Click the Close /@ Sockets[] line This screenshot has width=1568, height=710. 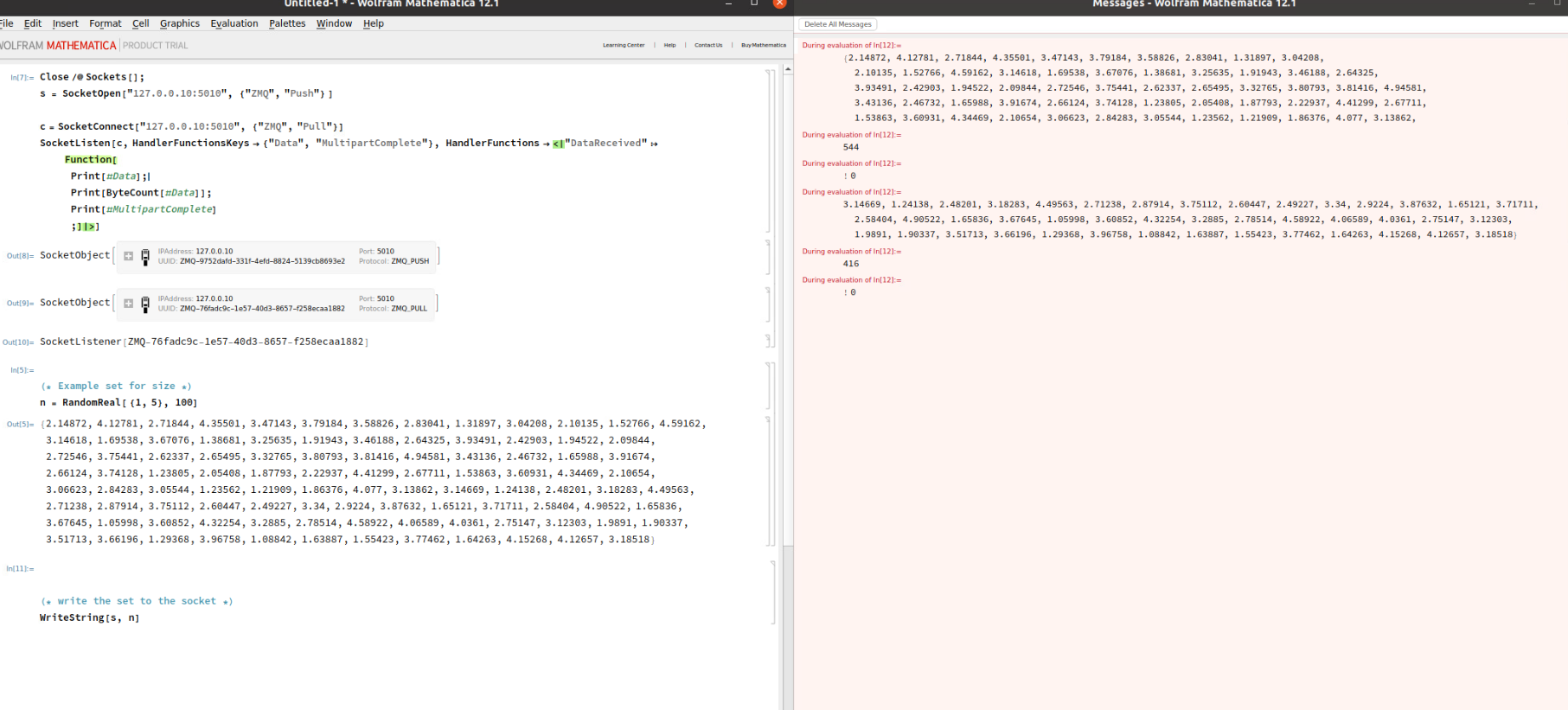point(92,77)
